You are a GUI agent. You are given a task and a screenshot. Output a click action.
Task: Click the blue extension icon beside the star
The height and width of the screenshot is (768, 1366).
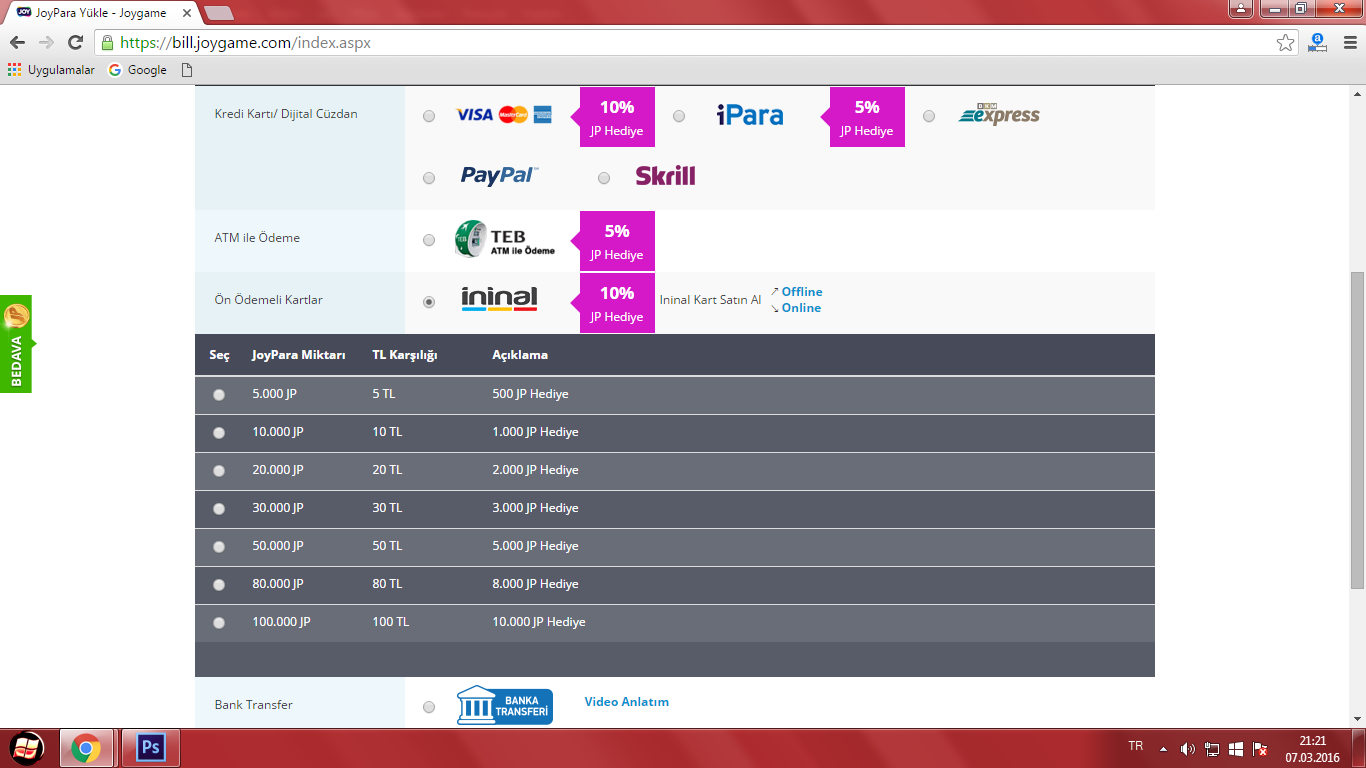[x=1317, y=42]
